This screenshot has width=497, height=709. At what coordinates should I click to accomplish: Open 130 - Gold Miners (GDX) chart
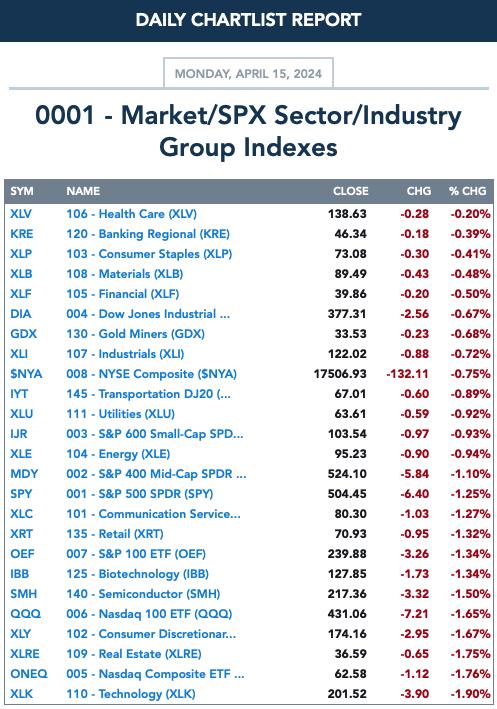click(x=135, y=334)
